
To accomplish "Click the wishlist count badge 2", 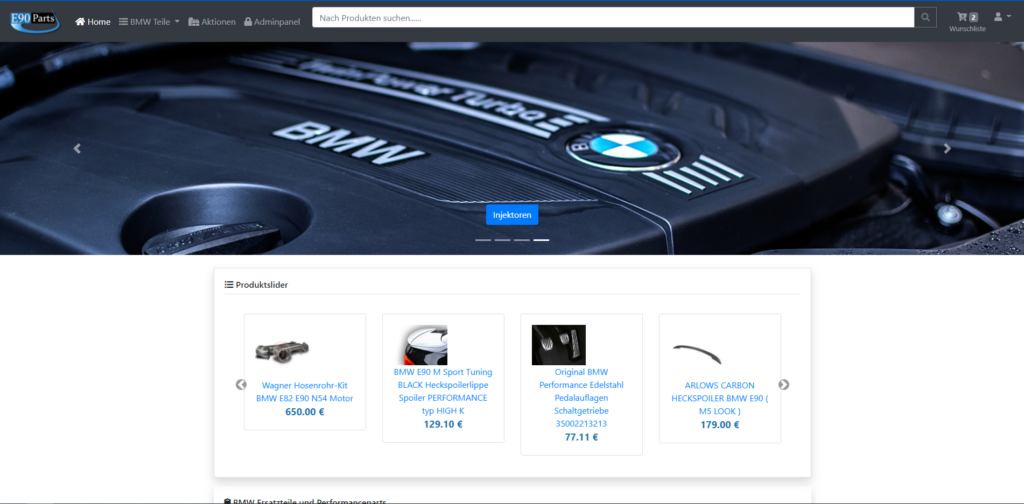I will [973, 18].
